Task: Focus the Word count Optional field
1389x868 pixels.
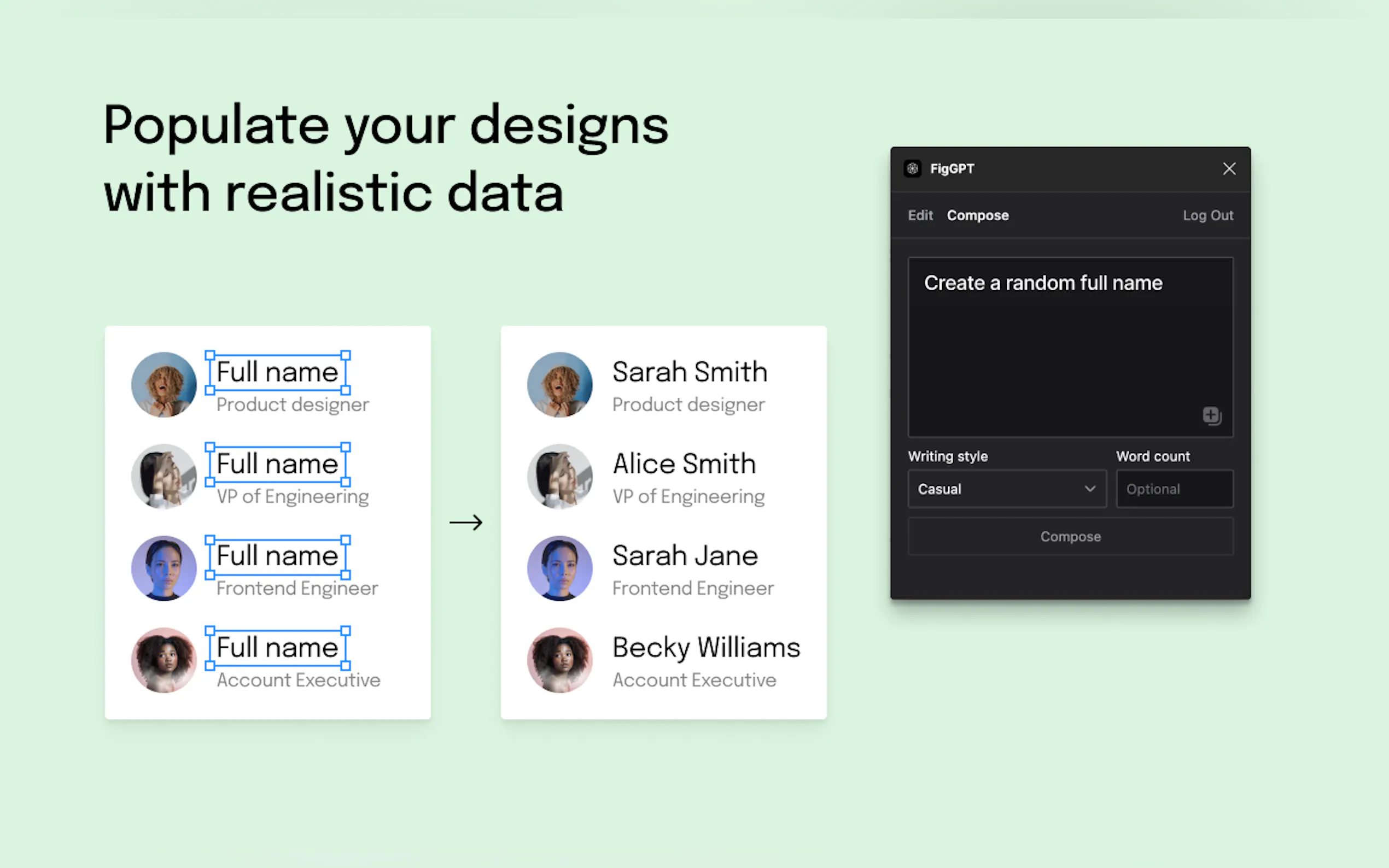Action: click(1174, 489)
